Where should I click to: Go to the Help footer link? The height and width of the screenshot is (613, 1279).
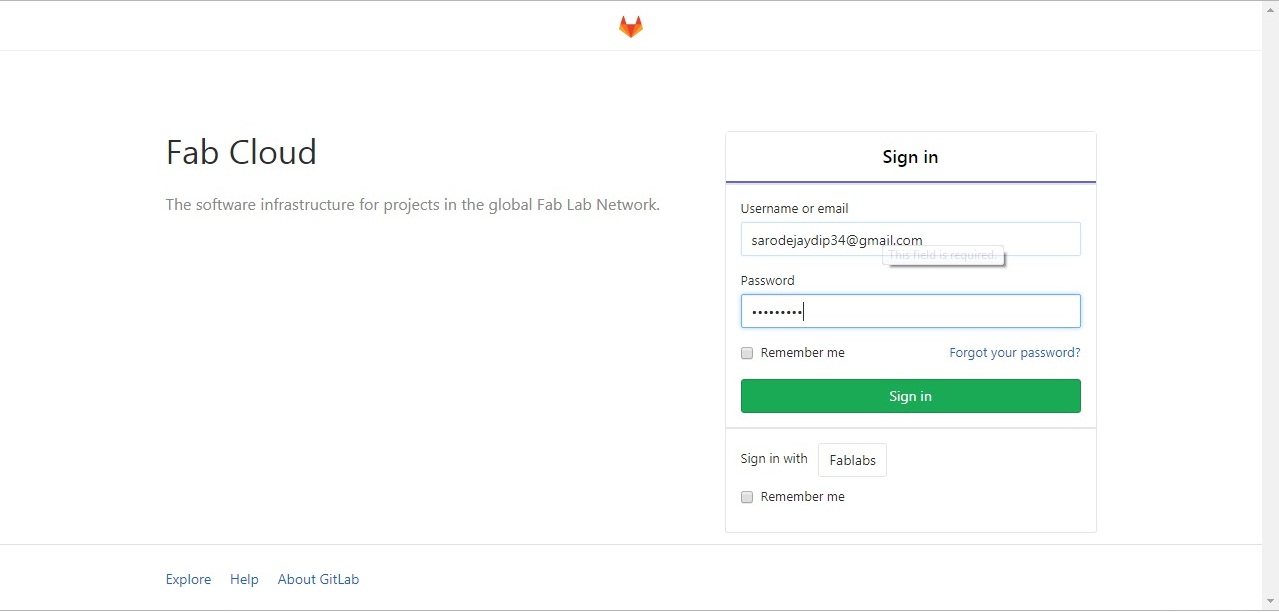click(244, 580)
